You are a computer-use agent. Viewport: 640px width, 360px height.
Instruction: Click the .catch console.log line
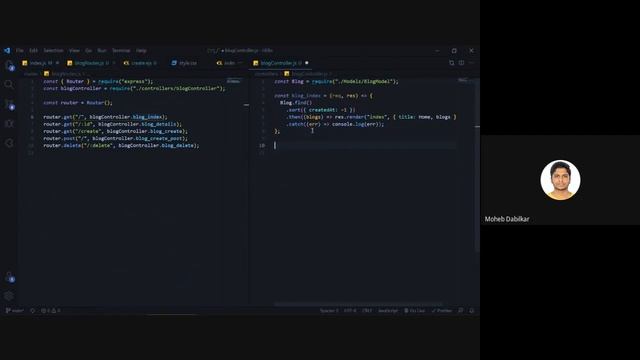point(335,124)
